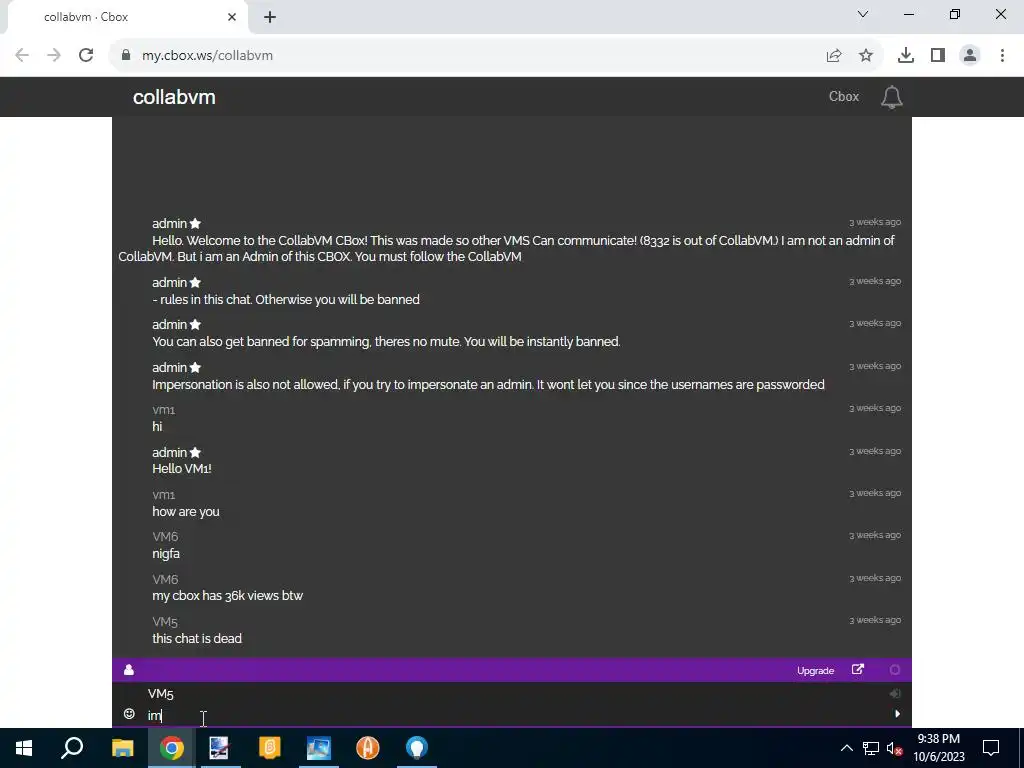The image size is (1024, 768).
Task: Click Chrome icon in taskbar
Action: pos(172,748)
